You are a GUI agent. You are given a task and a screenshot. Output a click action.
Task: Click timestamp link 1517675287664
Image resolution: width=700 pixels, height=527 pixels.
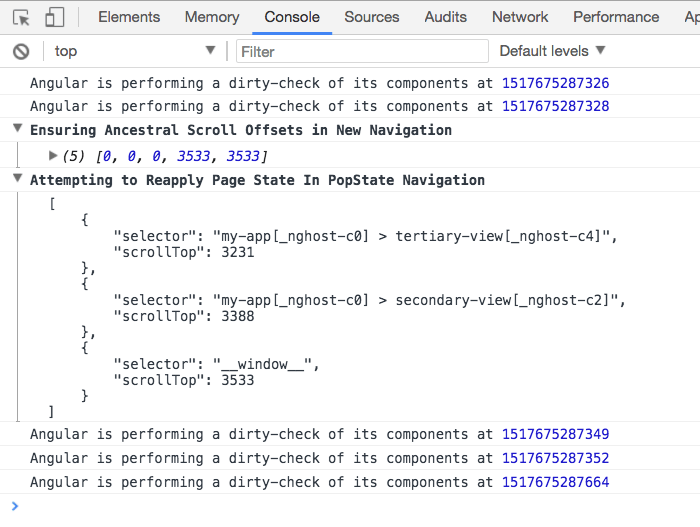[x=555, y=482]
